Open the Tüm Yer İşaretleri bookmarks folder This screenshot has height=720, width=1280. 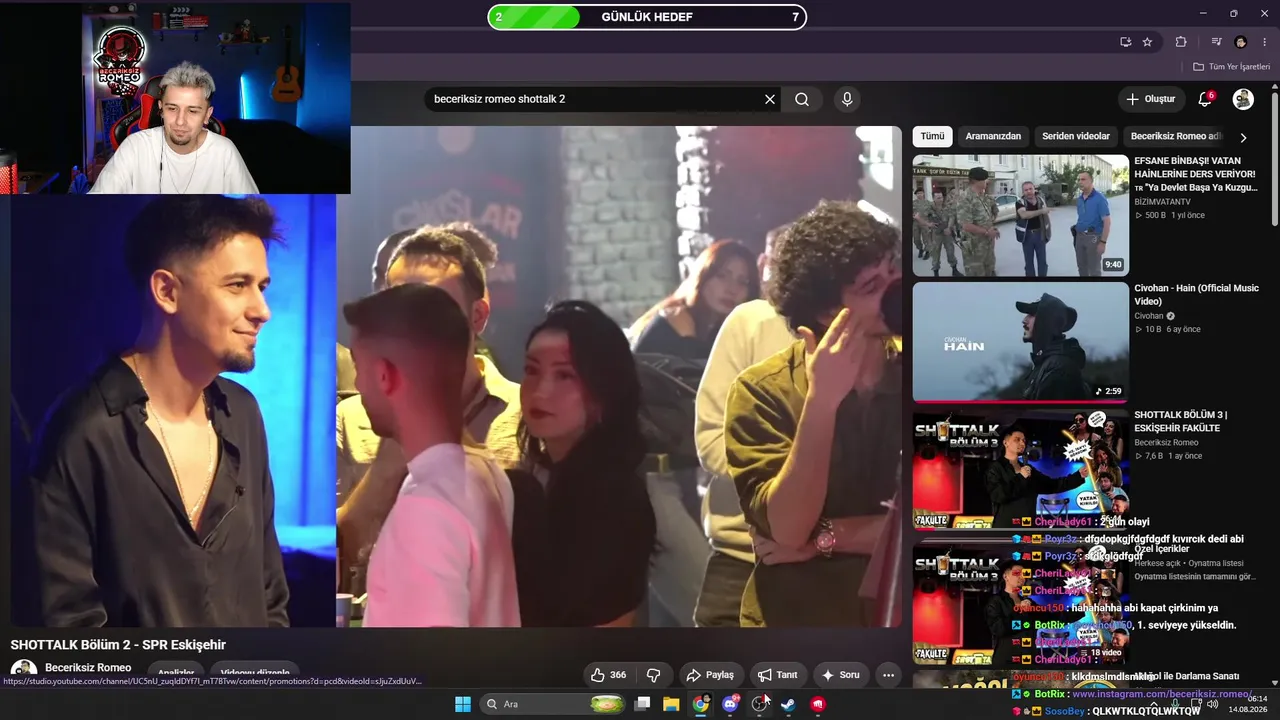click(1232, 67)
